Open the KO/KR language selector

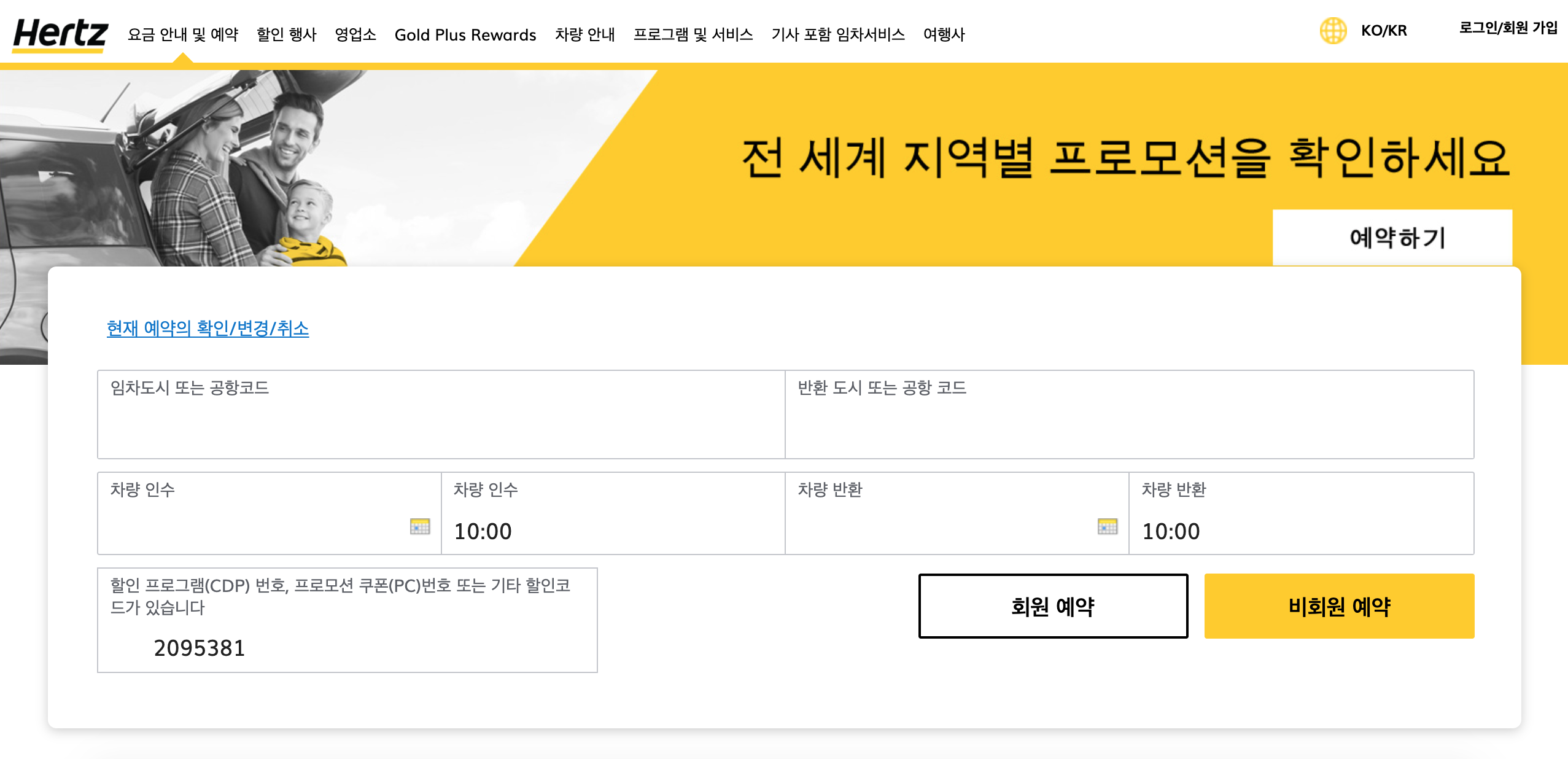click(x=1383, y=31)
